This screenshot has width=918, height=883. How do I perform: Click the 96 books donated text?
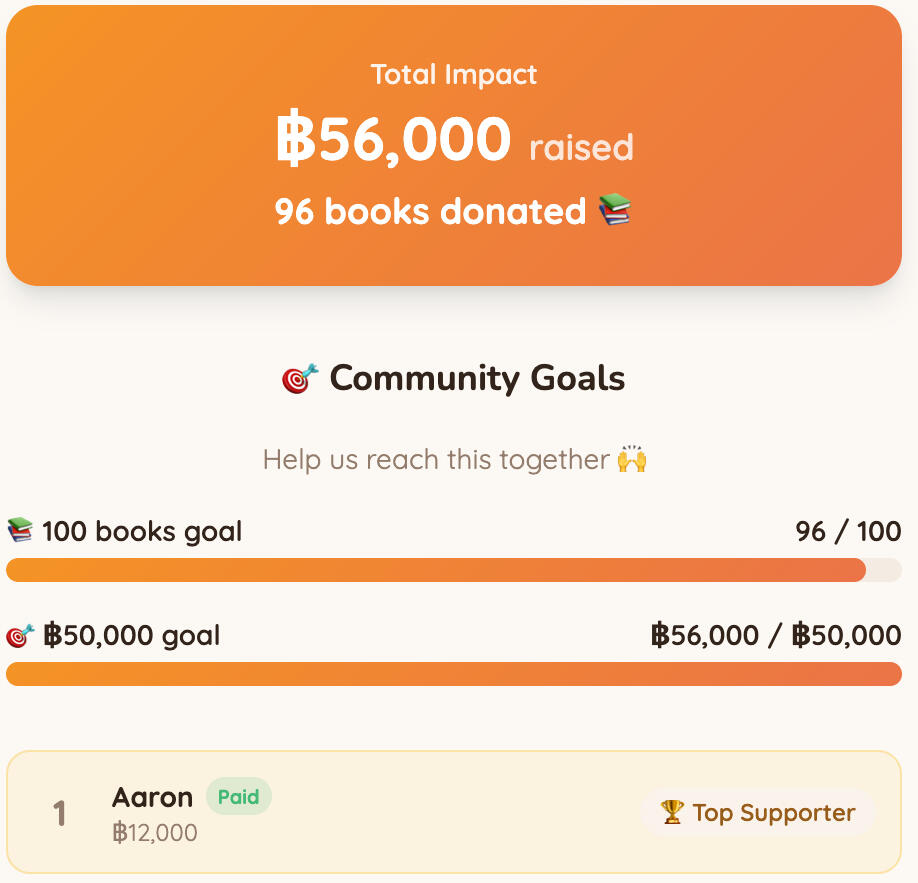(x=430, y=211)
